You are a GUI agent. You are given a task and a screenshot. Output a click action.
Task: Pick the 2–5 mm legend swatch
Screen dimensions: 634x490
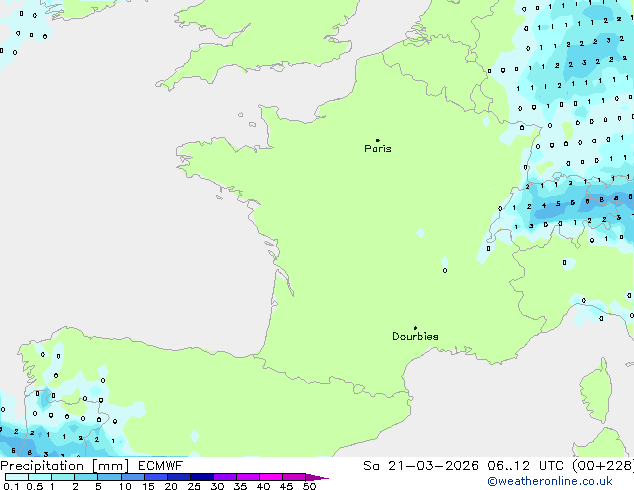click(x=86, y=477)
